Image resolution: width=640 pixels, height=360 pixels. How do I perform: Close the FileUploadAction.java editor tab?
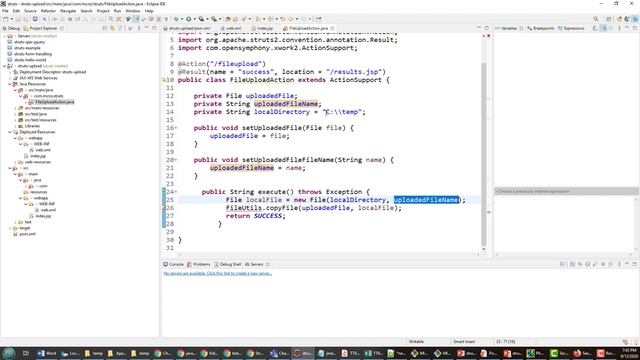click(x=333, y=28)
